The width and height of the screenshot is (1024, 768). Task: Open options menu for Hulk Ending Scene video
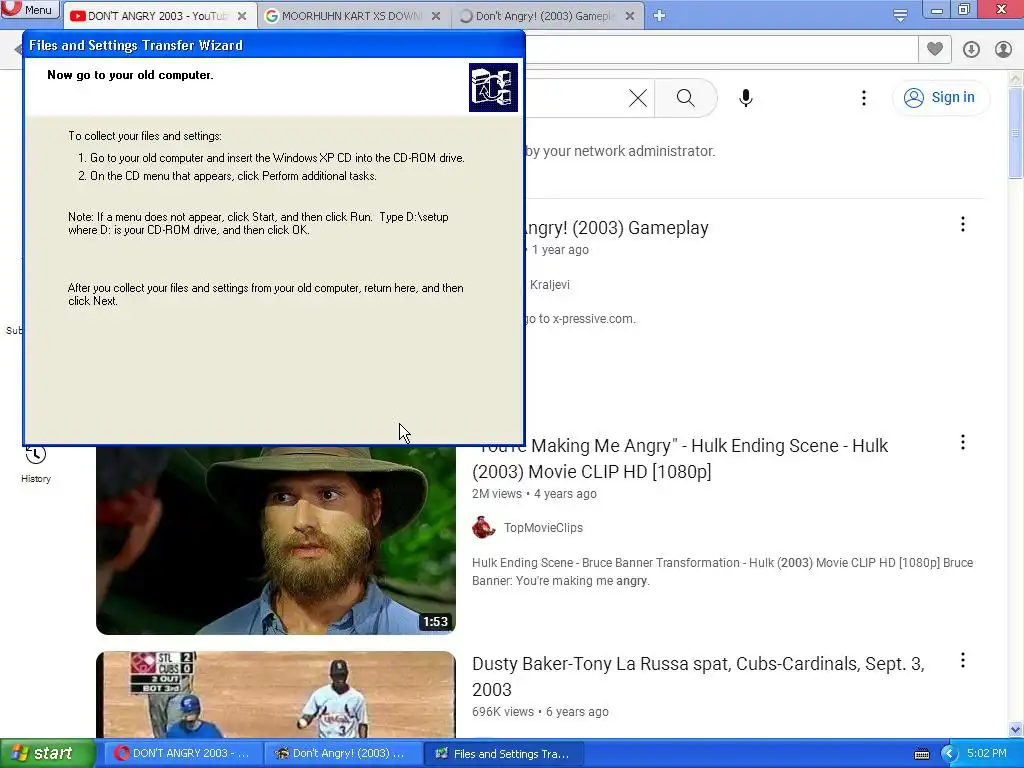963,443
